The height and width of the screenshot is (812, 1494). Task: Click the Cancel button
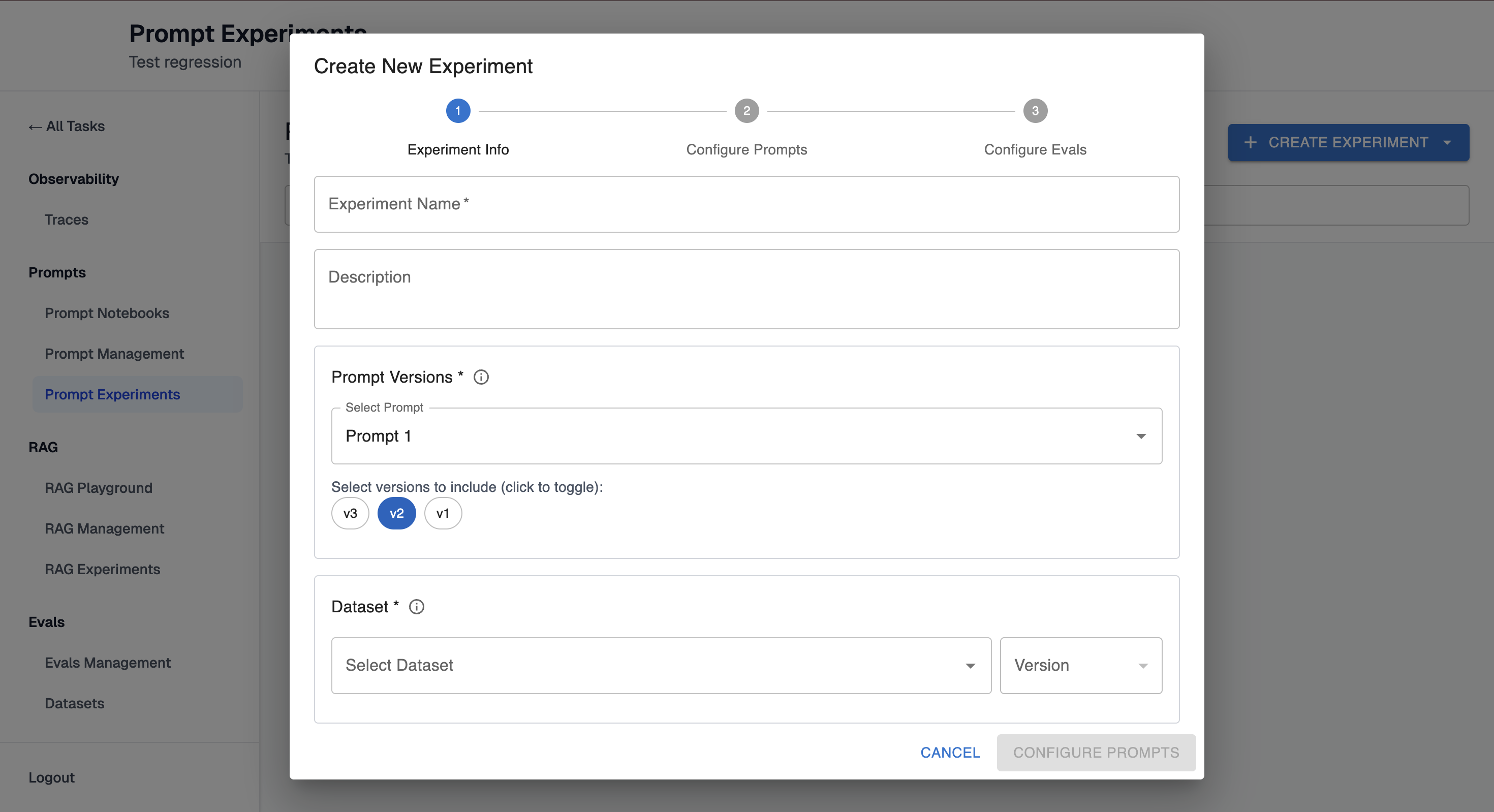[950, 752]
